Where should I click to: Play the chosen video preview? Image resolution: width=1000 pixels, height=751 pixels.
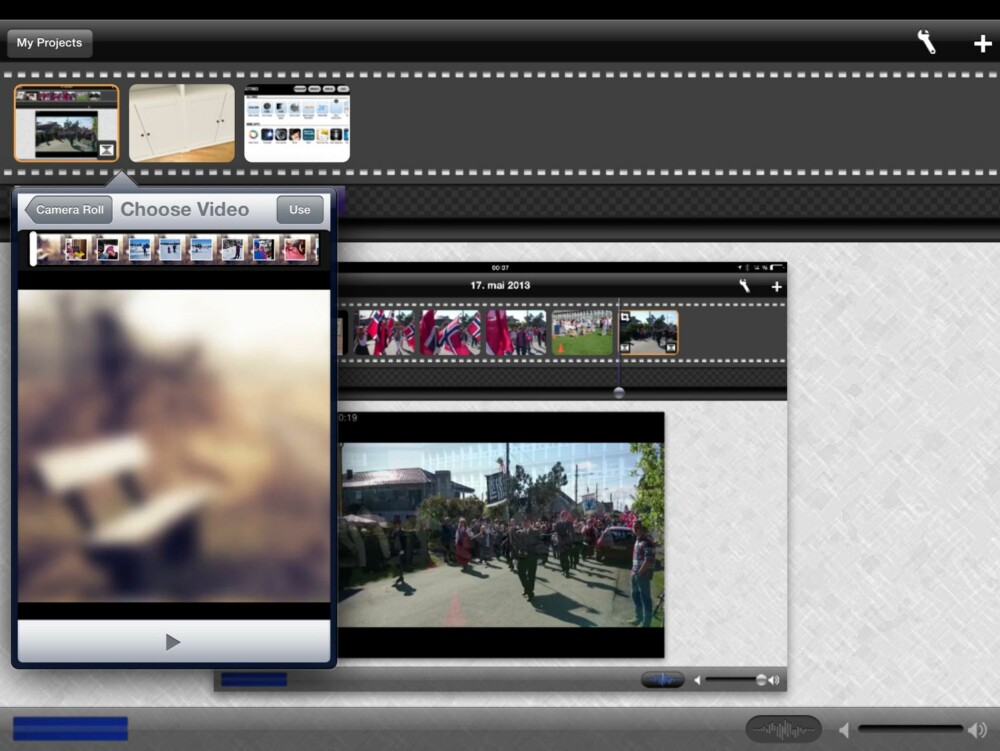click(172, 641)
